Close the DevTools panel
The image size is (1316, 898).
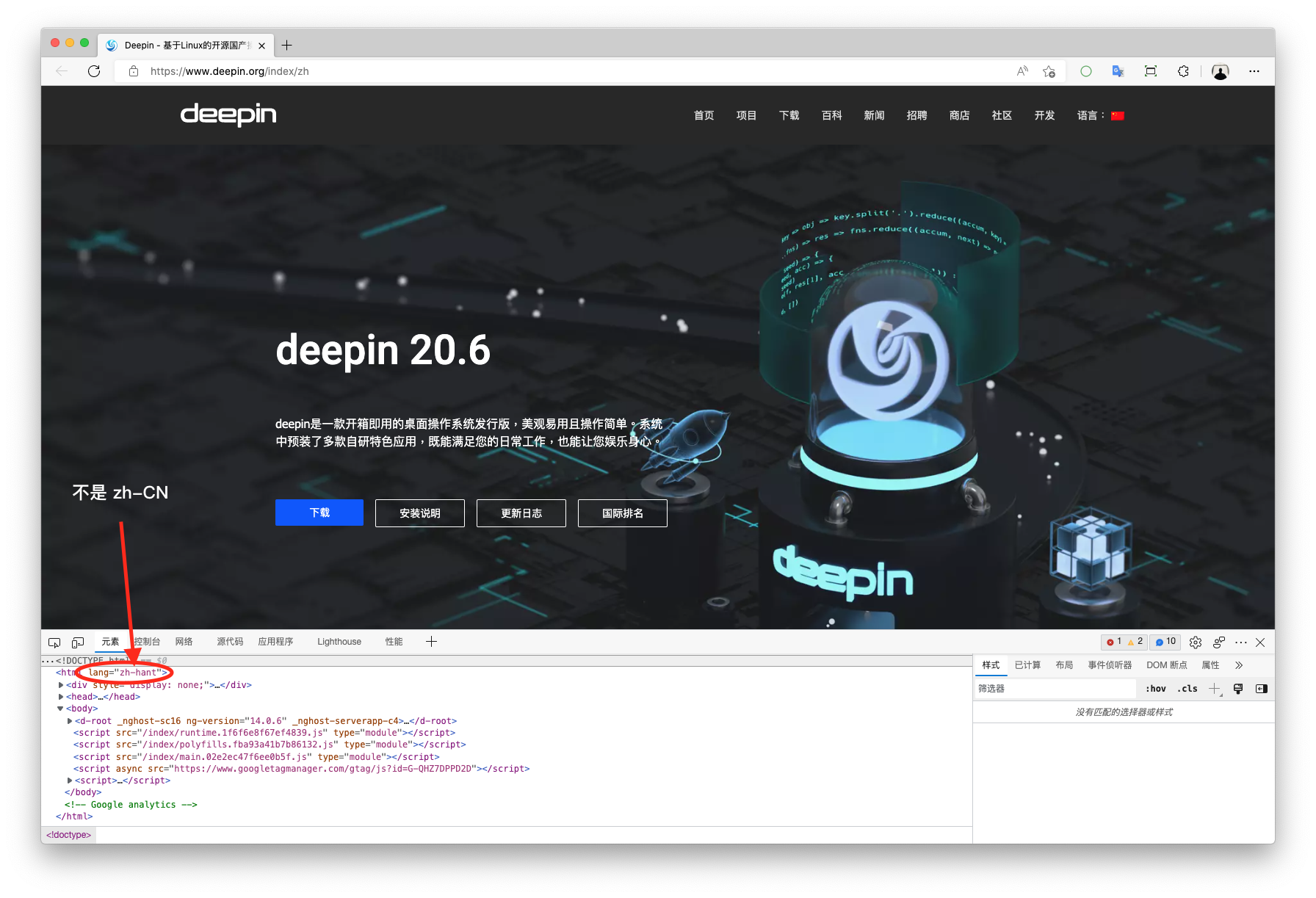click(x=1260, y=642)
